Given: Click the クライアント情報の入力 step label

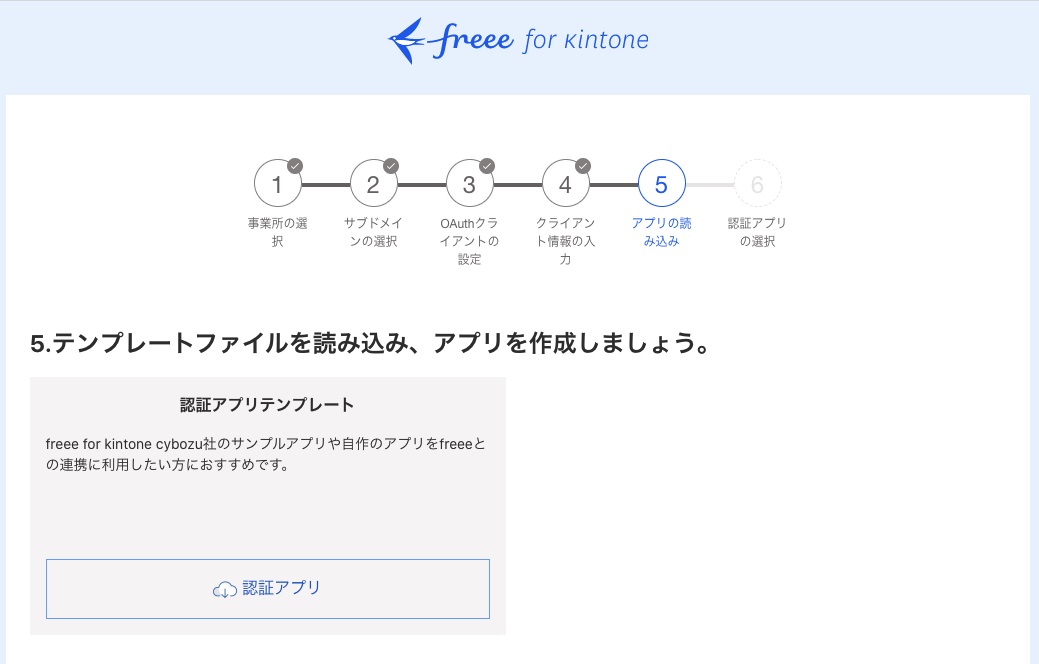Looking at the screenshot, I should [566, 241].
